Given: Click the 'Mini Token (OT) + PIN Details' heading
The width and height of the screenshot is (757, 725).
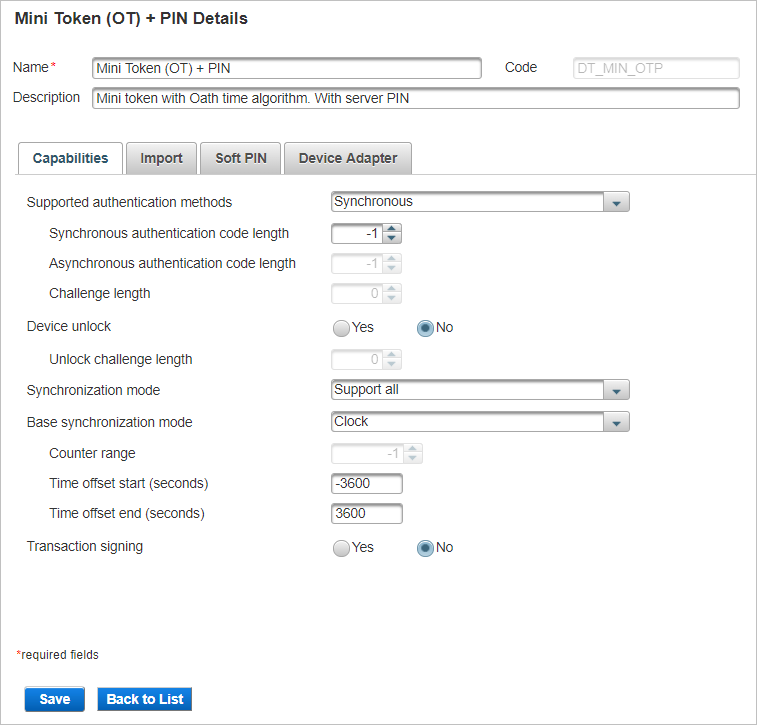Looking at the screenshot, I should 131,18.
